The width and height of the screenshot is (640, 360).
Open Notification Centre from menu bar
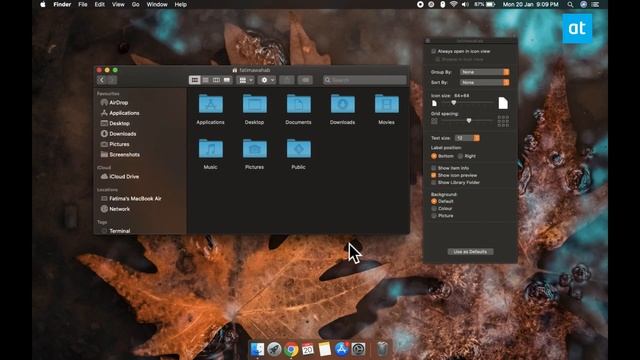596,4
